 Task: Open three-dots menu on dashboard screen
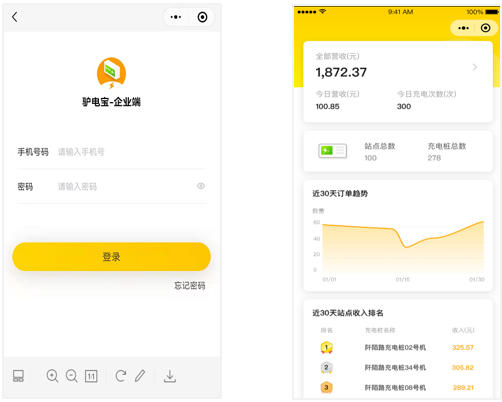(463, 28)
